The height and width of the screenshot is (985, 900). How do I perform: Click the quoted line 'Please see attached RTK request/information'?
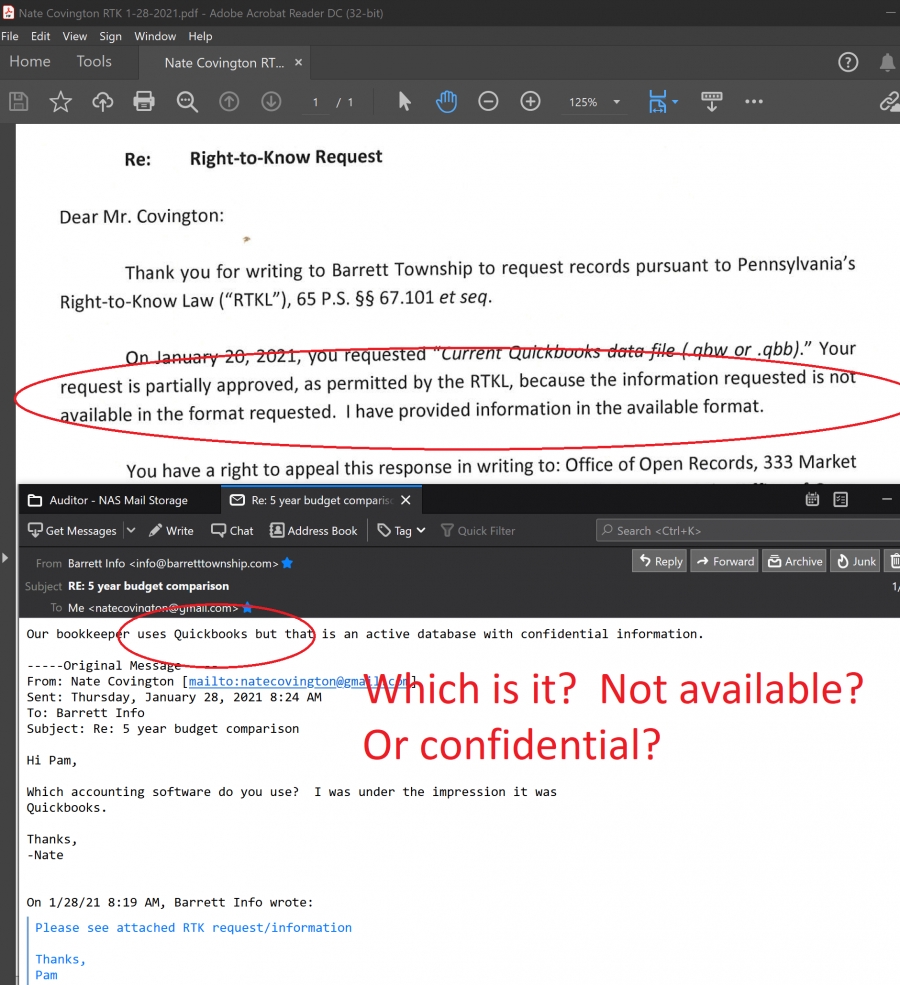click(193, 928)
